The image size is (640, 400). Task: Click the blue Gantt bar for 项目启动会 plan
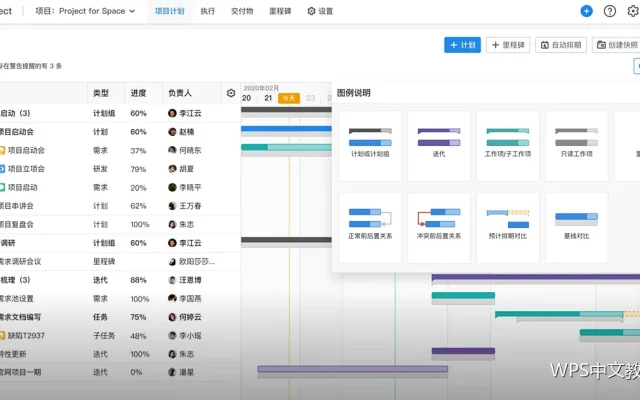click(286, 129)
